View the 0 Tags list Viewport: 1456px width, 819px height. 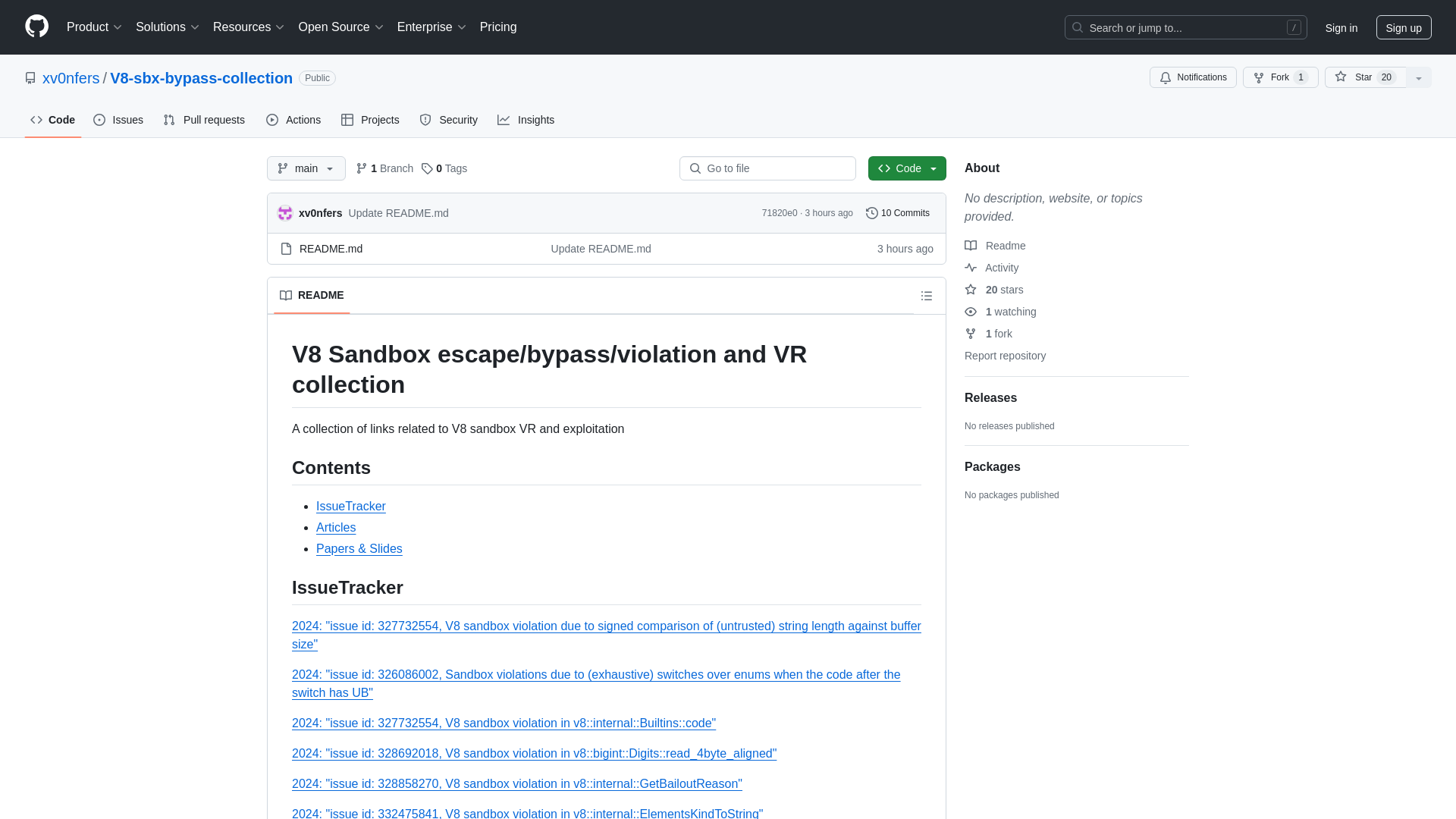click(444, 168)
